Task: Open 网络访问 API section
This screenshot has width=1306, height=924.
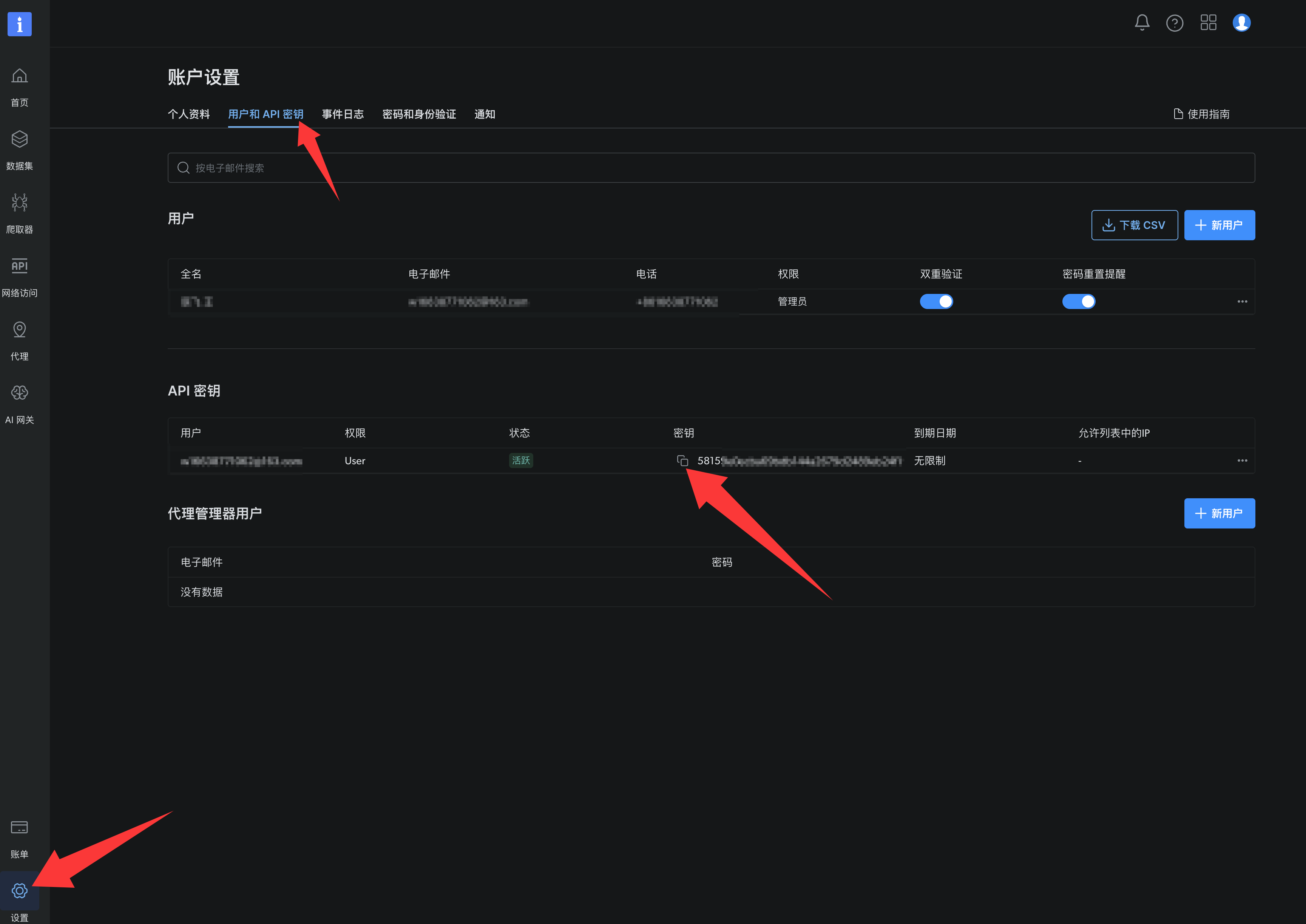Action: [19, 278]
